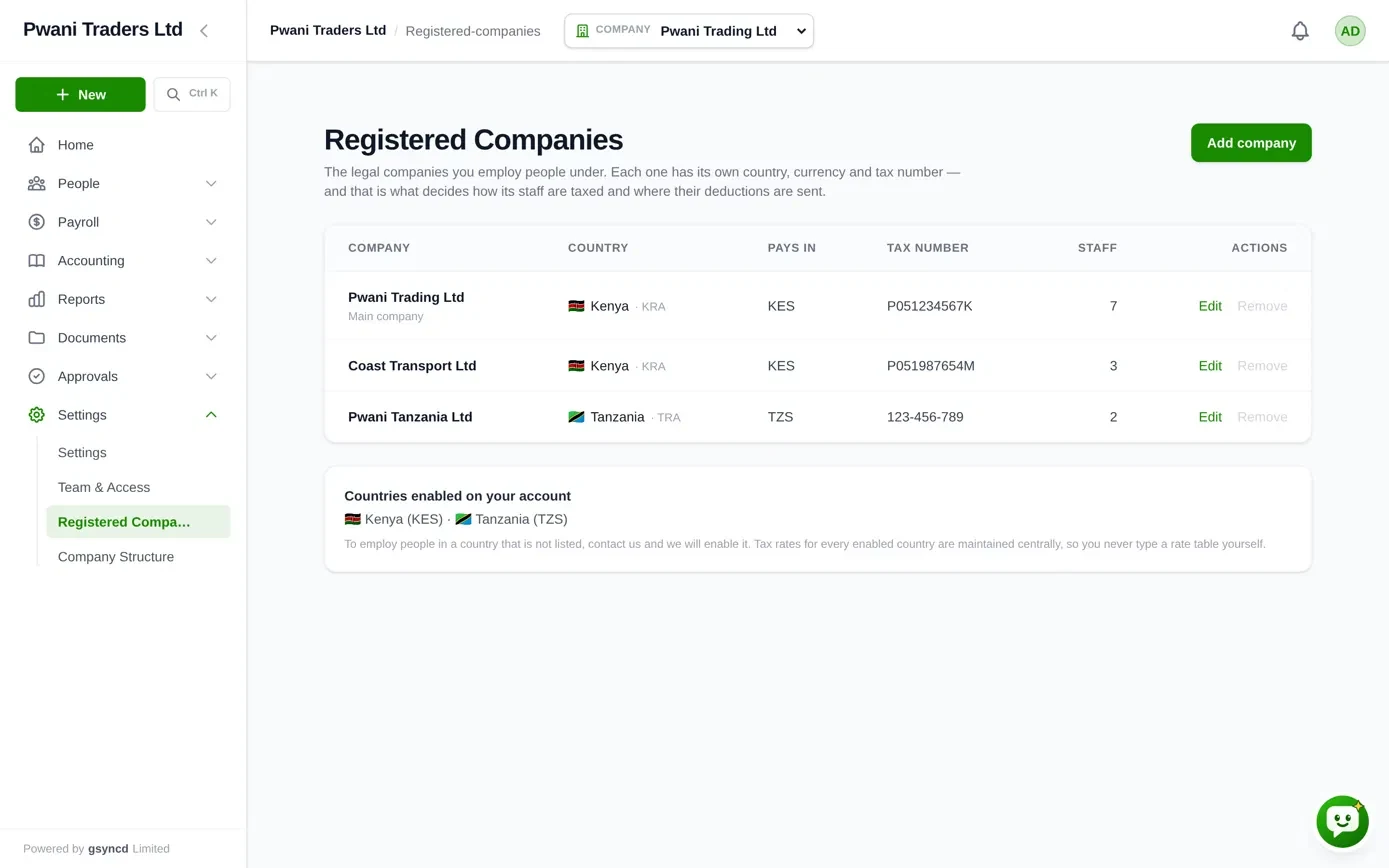Open the AD user avatar menu

[x=1350, y=31]
